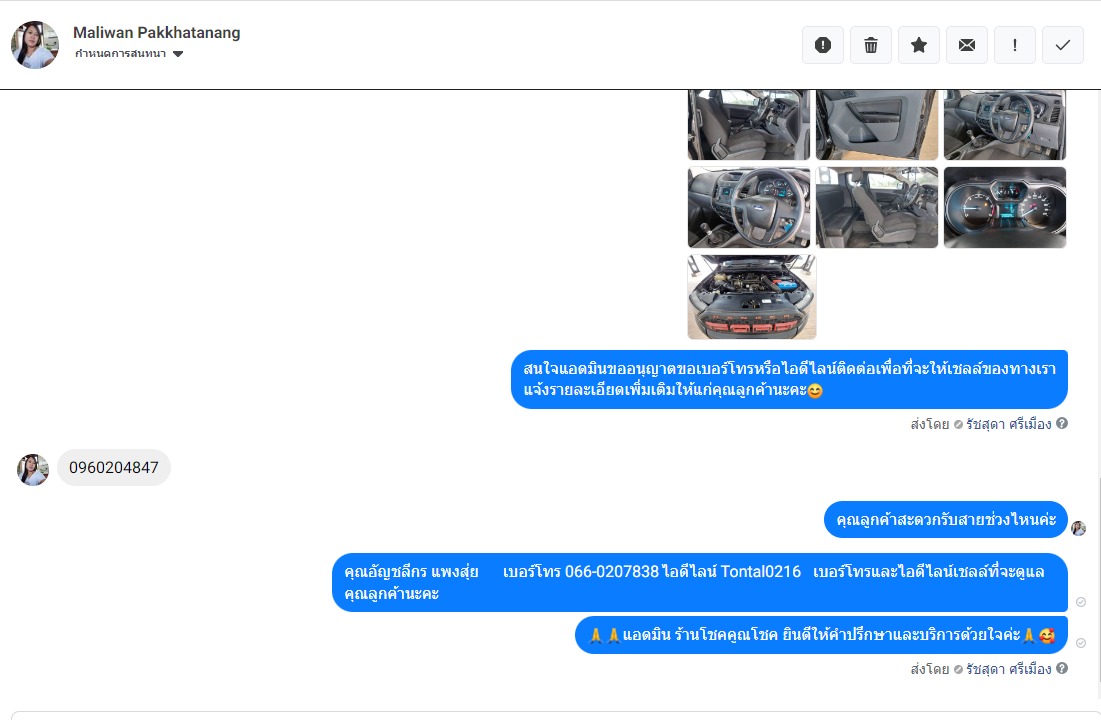The height and width of the screenshot is (720, 1101).
Task: Mark conversation unread with envelope icon
Action: click(967, 45)
